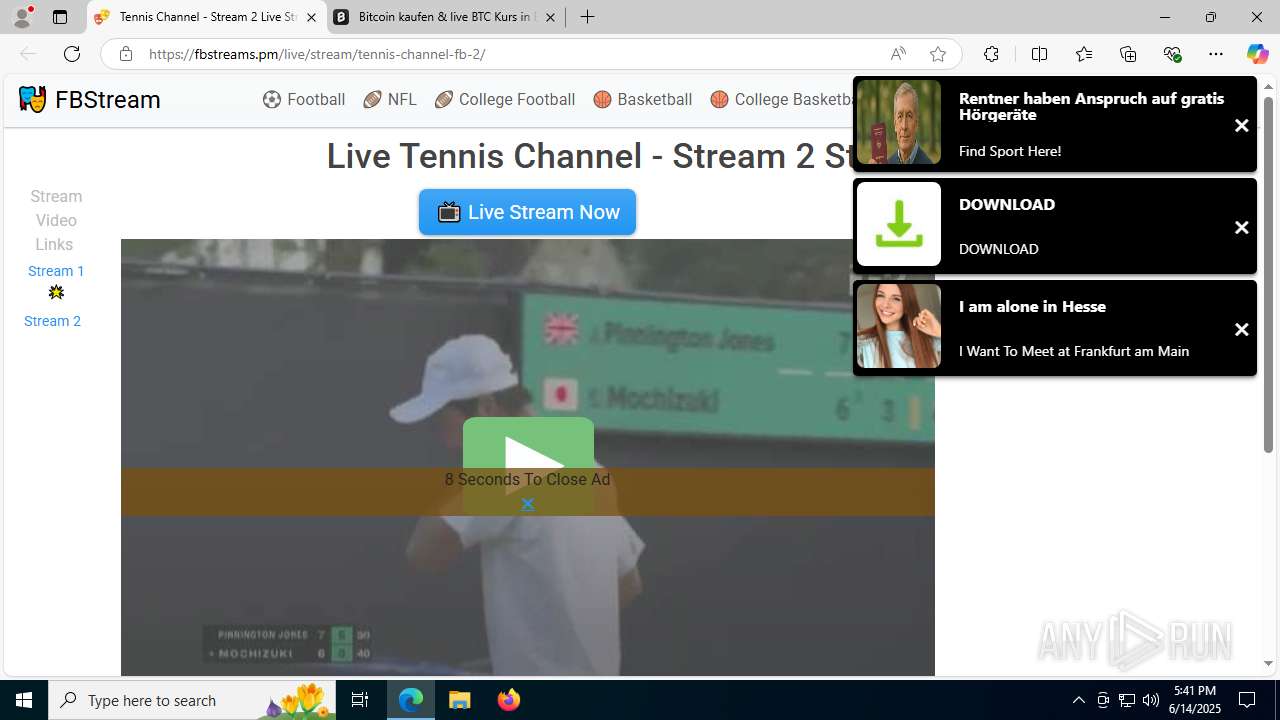Click the 'Rentner haben Anspruch' ad headline

point(1091,106)
